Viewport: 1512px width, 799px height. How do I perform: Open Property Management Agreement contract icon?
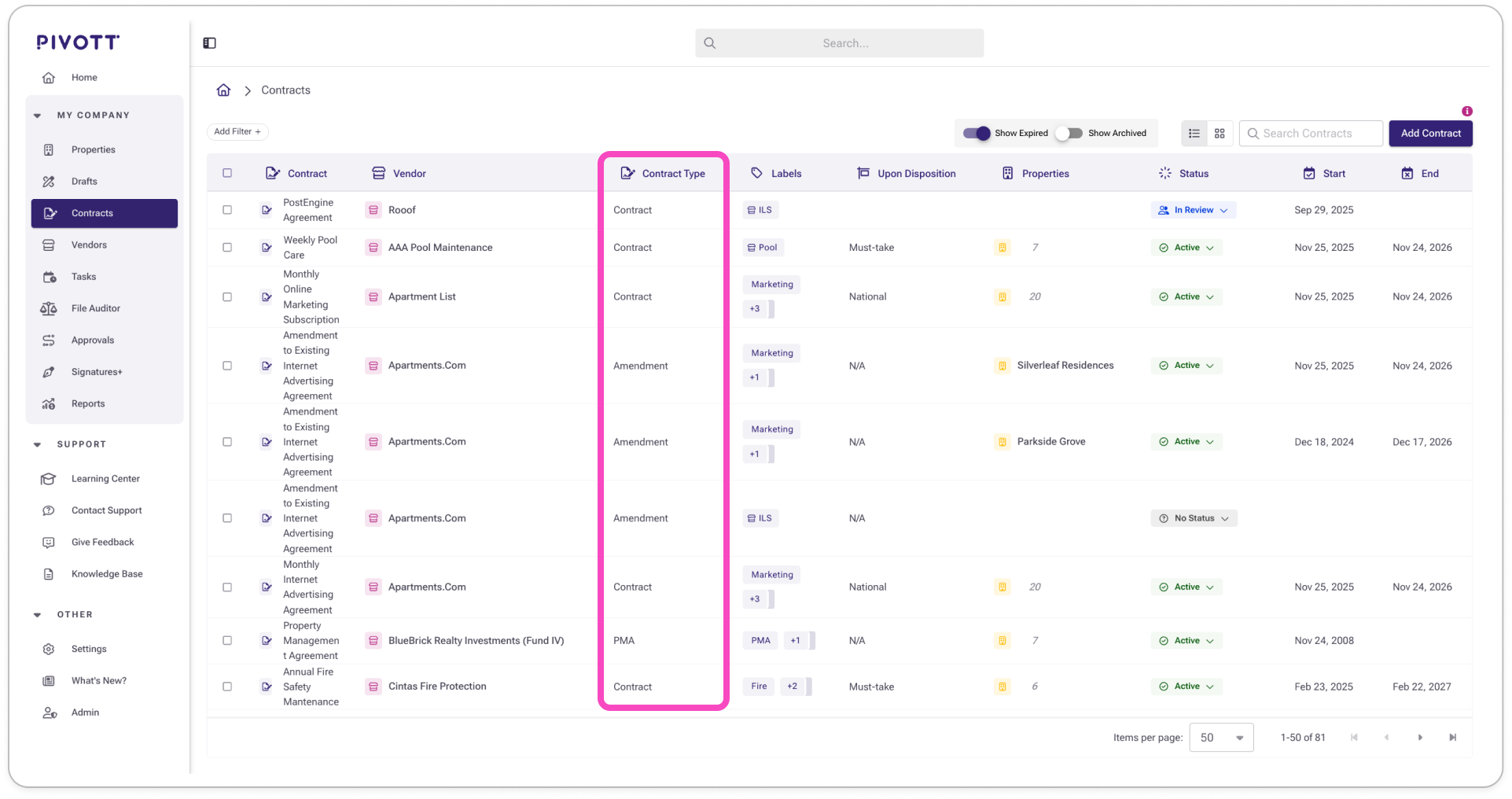[x=267, y=641]
